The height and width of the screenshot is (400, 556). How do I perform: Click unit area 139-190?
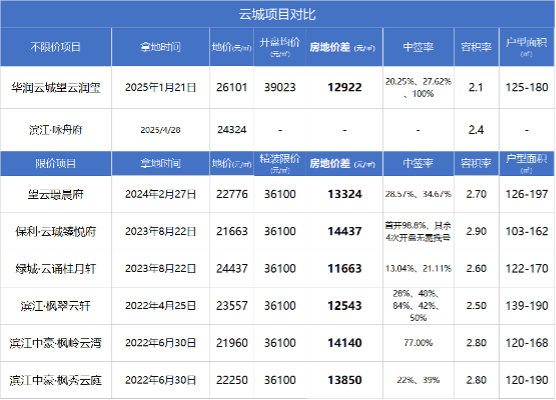click(x=527, y=306)
